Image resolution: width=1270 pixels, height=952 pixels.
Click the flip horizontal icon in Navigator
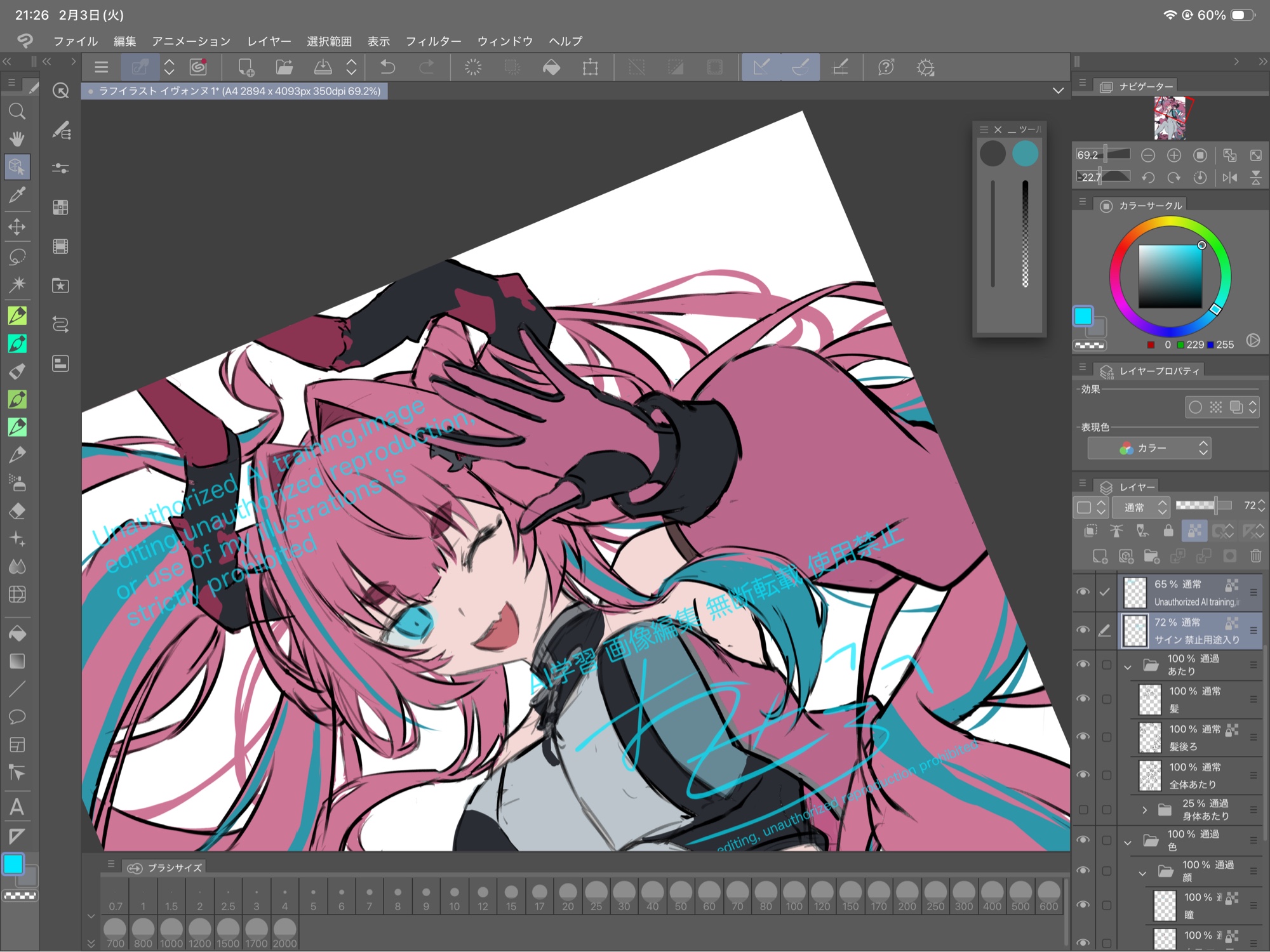[x=1230, y=178]
